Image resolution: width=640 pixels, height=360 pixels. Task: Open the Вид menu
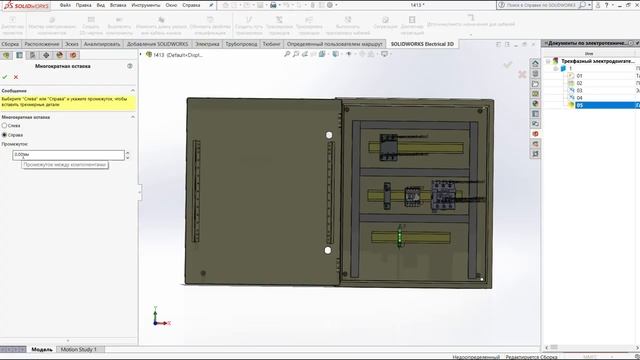(x=100, y=5)
